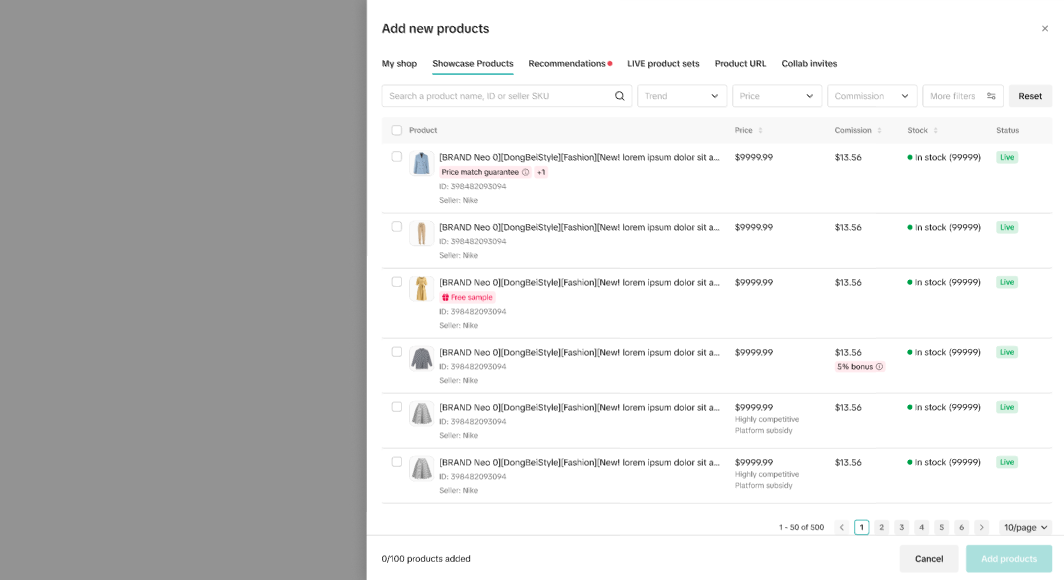Focus the product name search field
Viewport: 1064px width, 580px height.
tap(495, 96)
